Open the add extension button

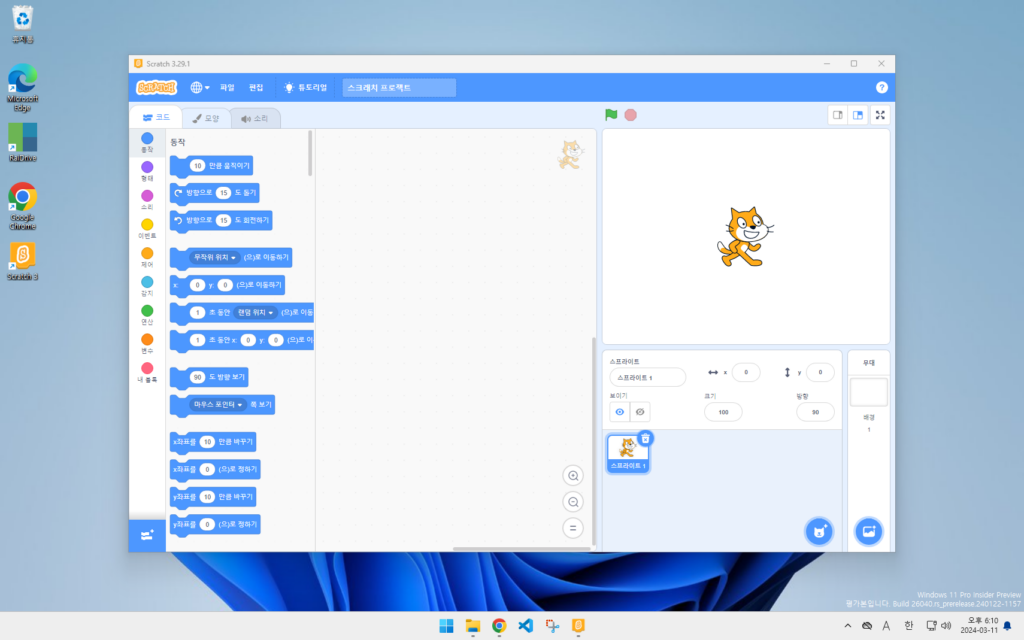[147, 535]
